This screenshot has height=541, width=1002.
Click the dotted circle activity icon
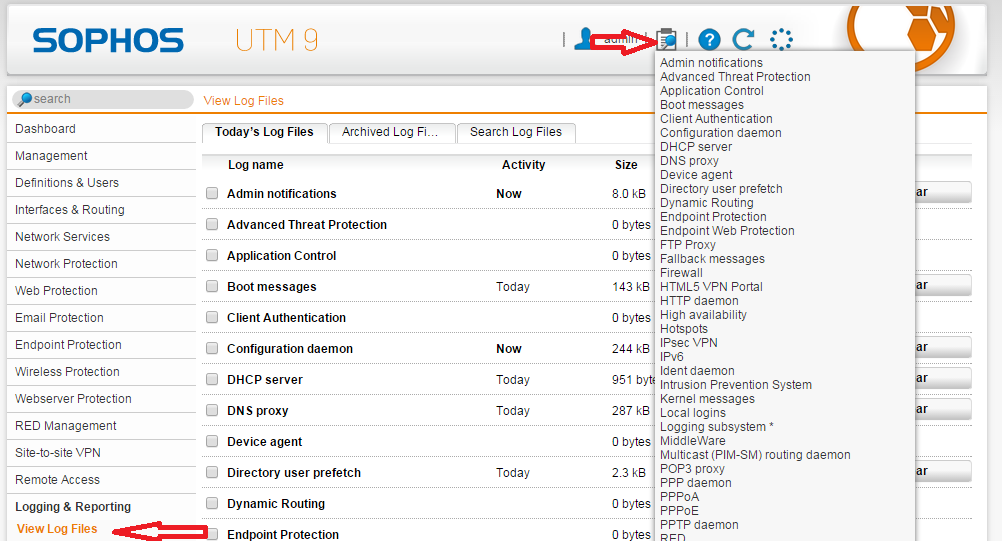point(782,40)
